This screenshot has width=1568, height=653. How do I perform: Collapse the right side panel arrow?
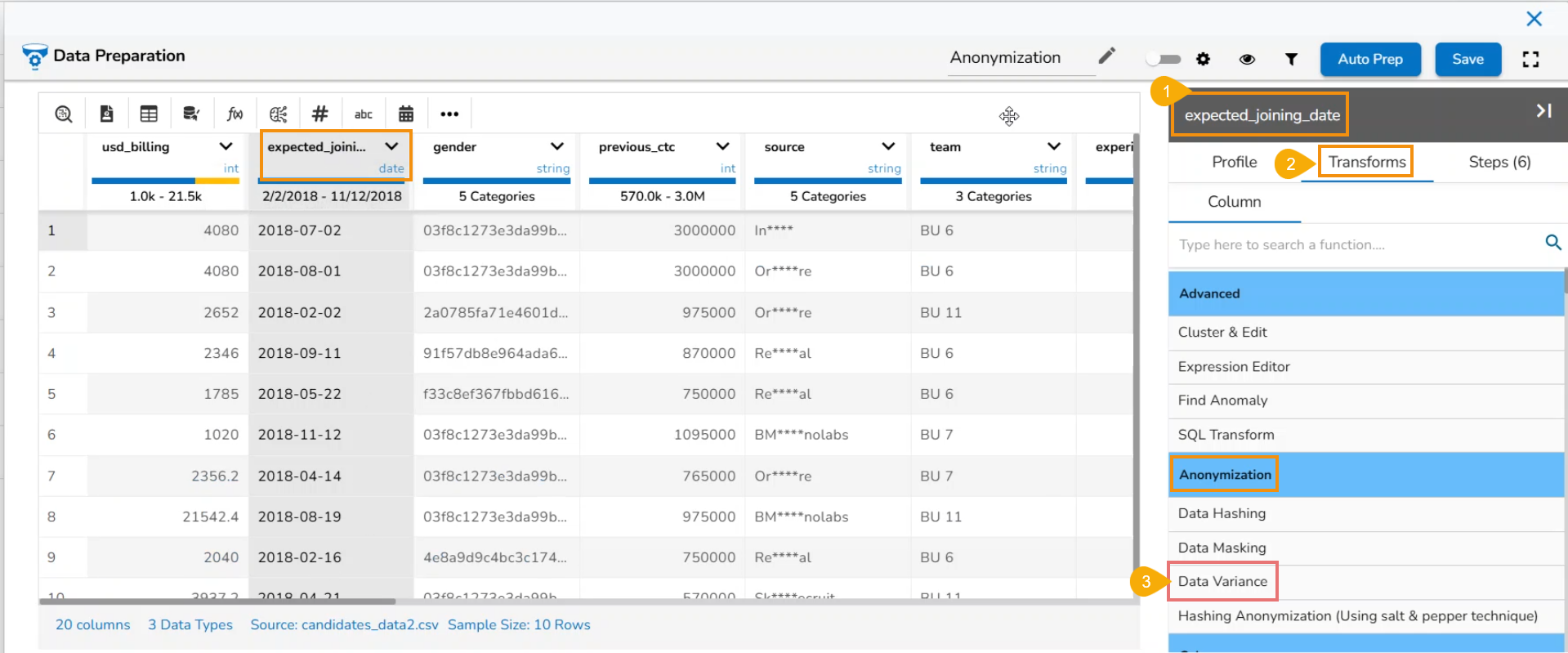pyautogui.click(x=1543, y=111)
